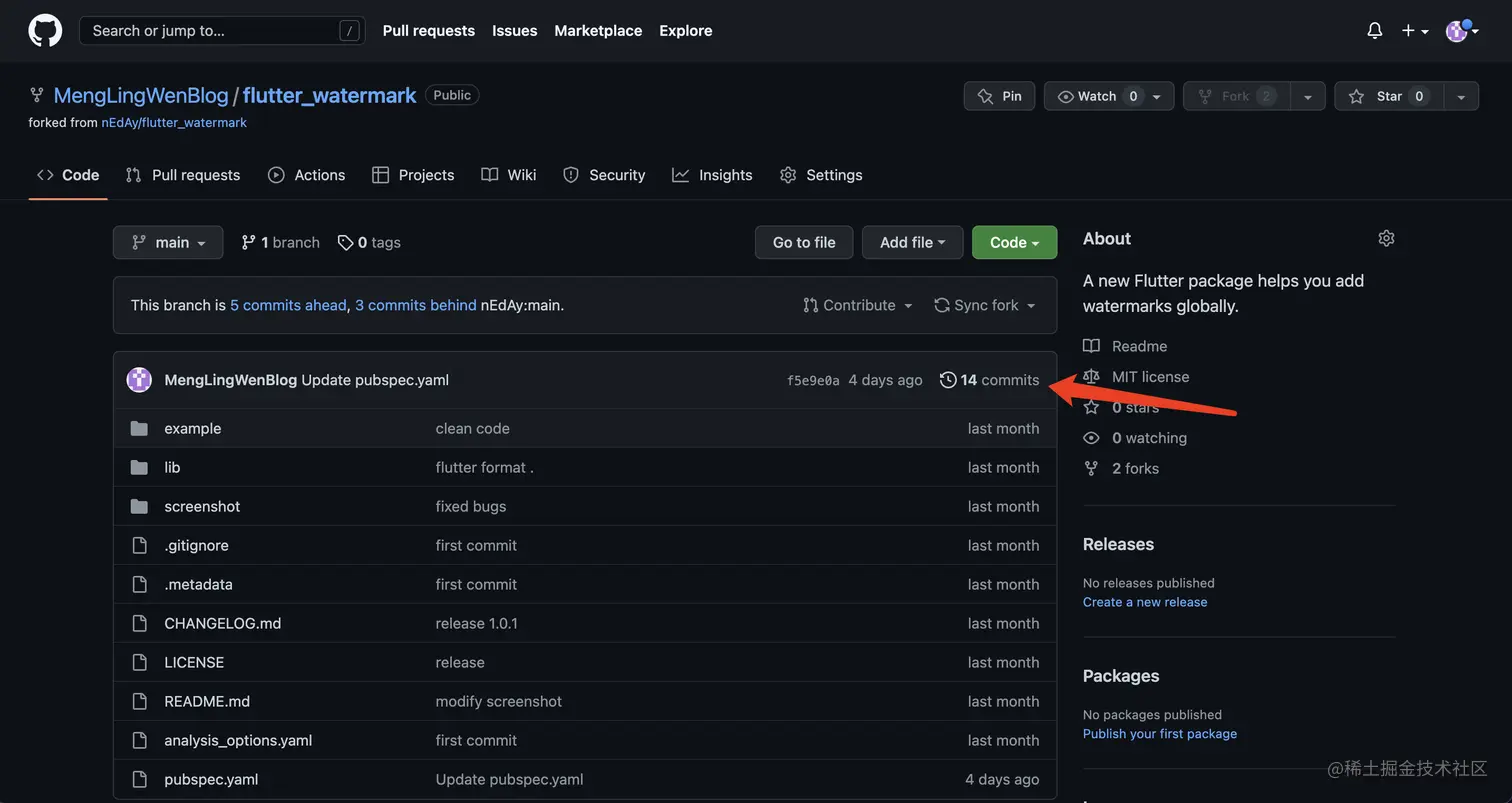This screenshot has width=1512, height=803.
Task: Open the Add file dropdown
Action: click(x=912, y=242)
